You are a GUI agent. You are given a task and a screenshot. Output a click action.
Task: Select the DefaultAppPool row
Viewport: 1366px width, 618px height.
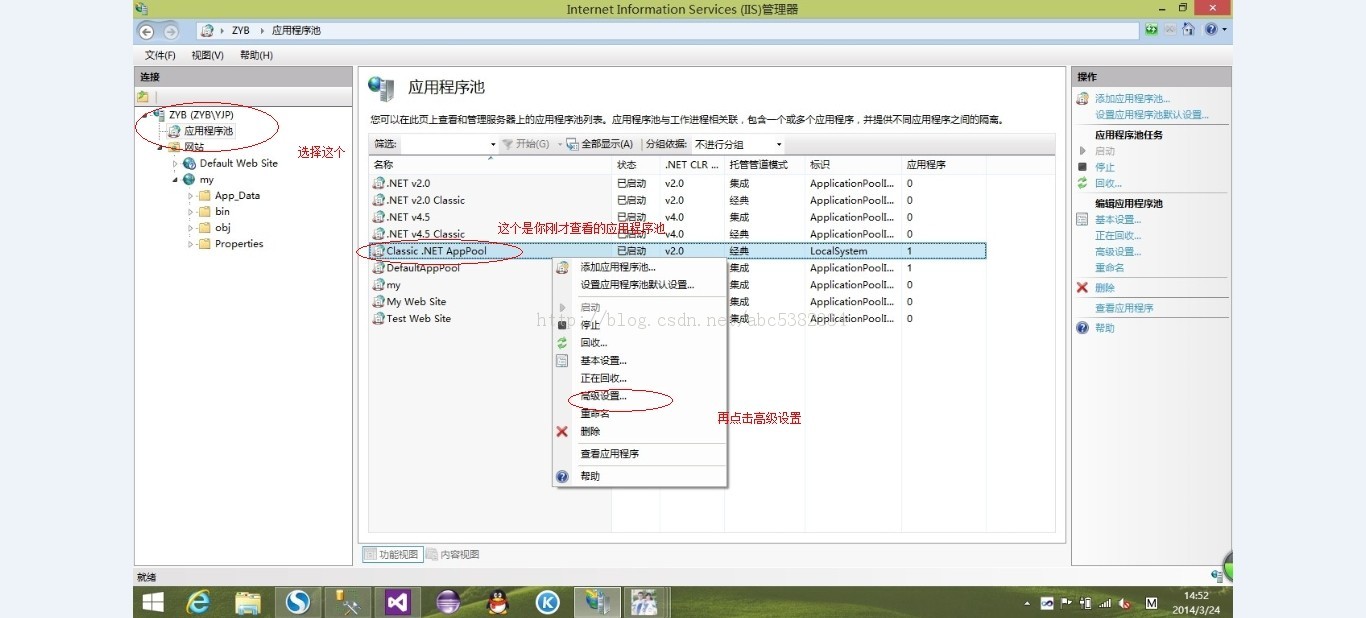423,268
